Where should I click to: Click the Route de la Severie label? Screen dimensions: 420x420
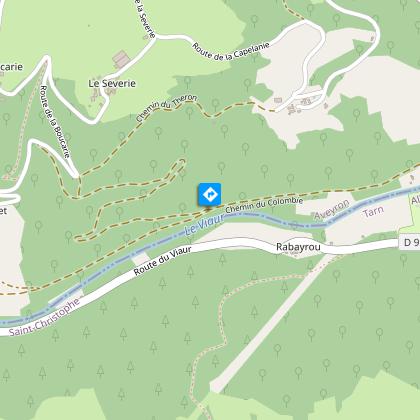145,18
